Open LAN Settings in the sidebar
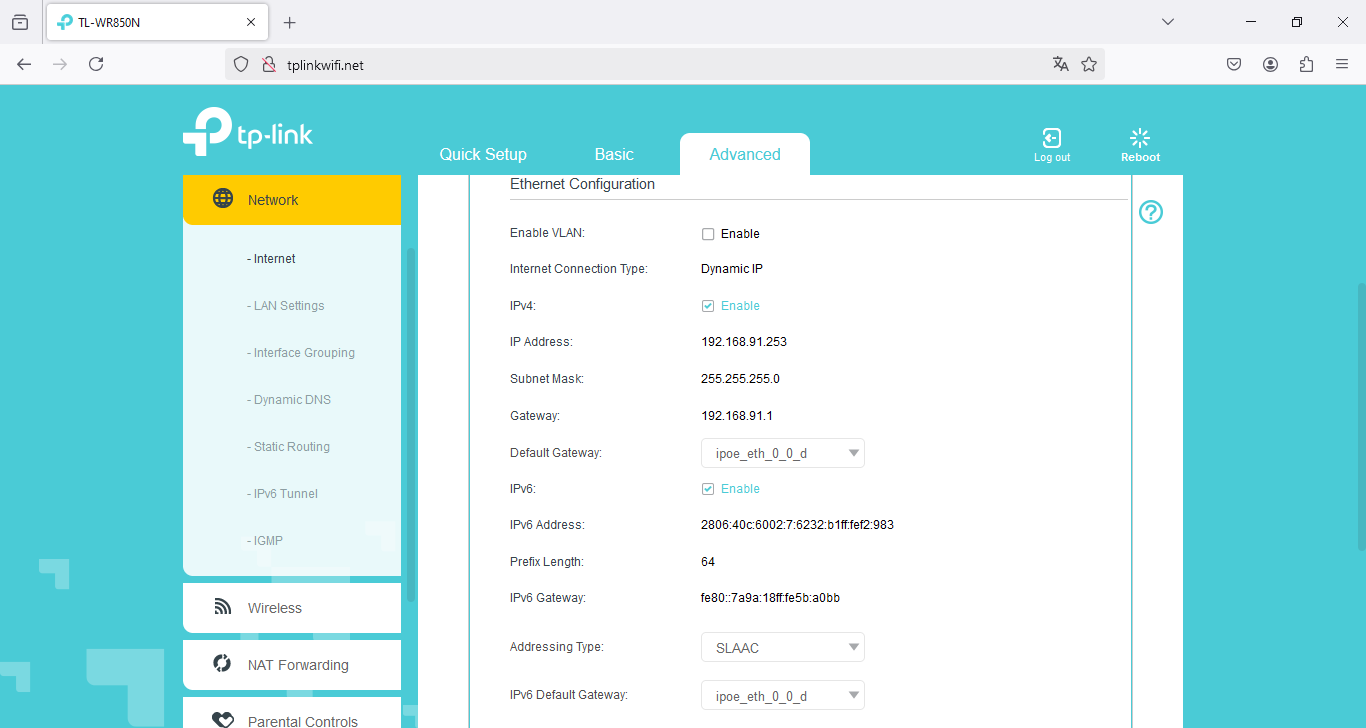Screen dimensions: 1366x728 [x=288, y=306]
